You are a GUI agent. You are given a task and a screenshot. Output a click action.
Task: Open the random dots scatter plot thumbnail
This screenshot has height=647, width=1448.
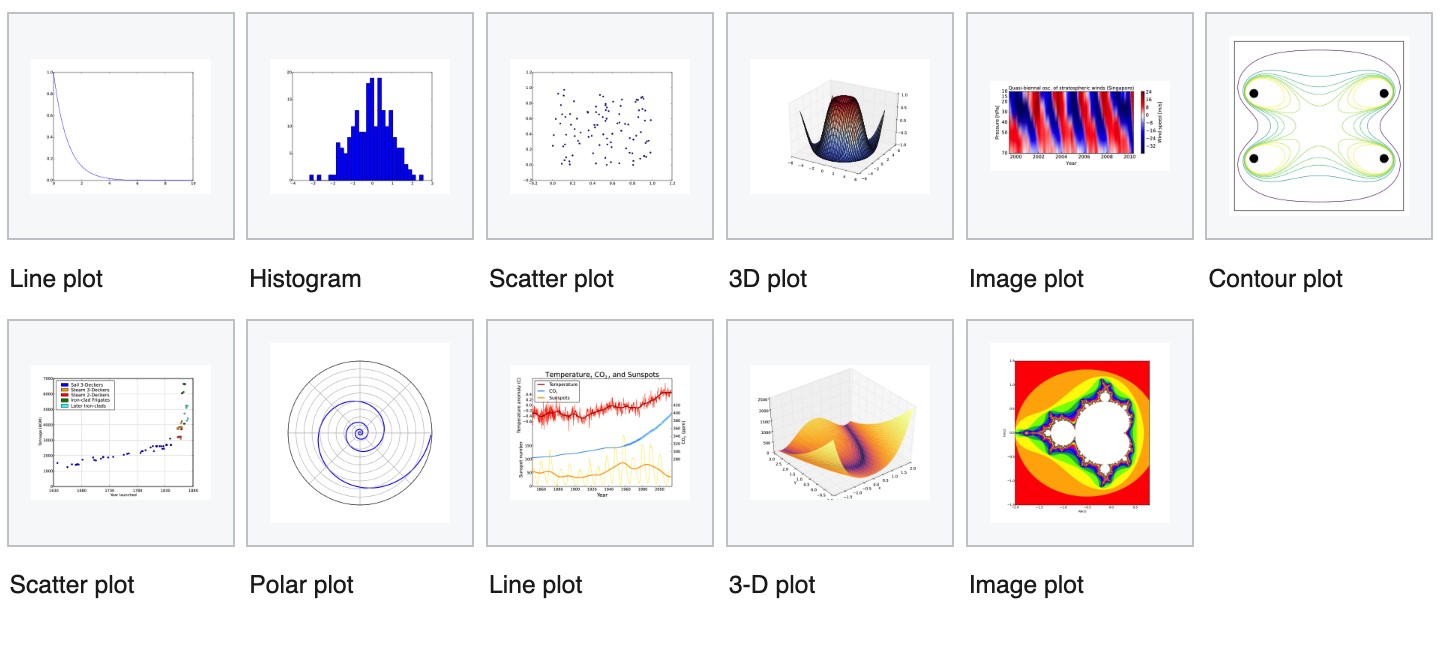[x=600, y=126]
